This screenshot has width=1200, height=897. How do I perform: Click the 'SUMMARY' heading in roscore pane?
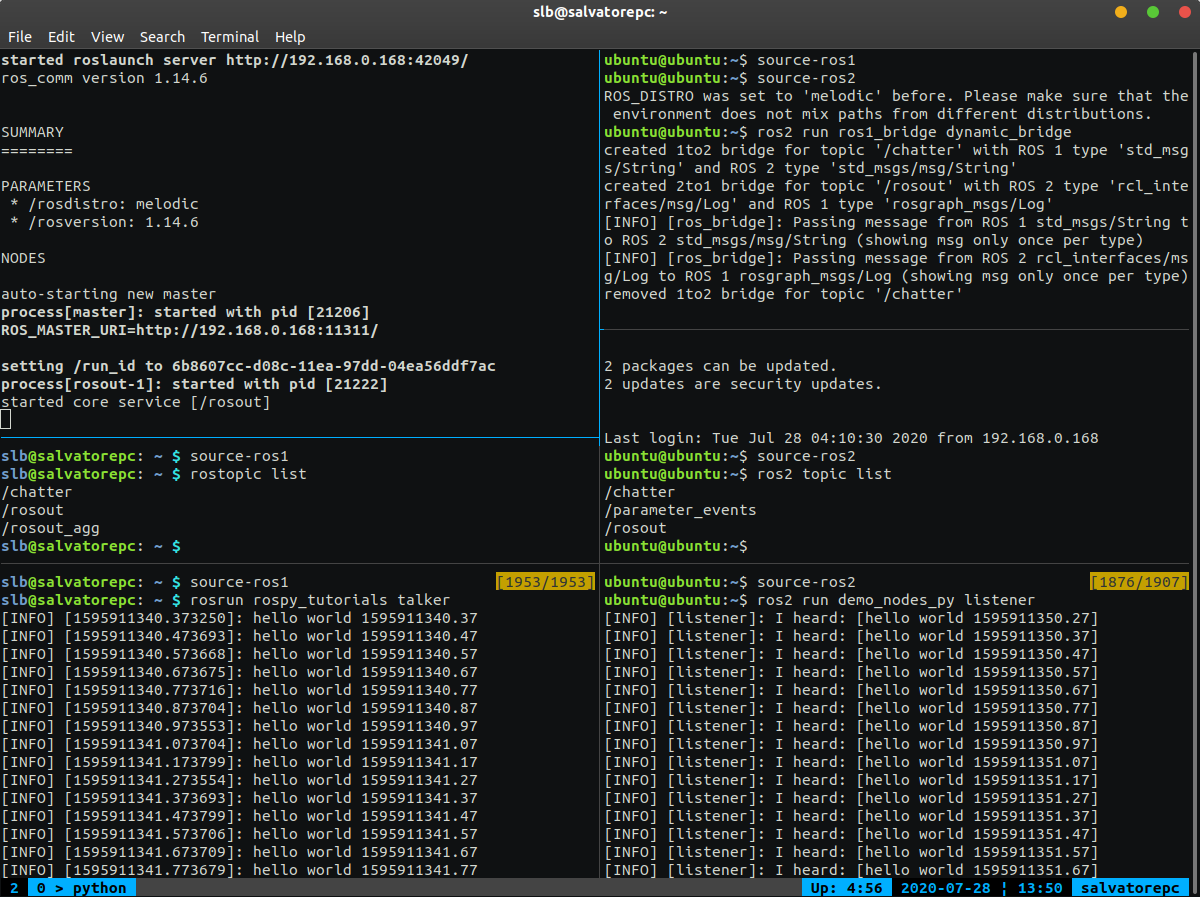32,132
